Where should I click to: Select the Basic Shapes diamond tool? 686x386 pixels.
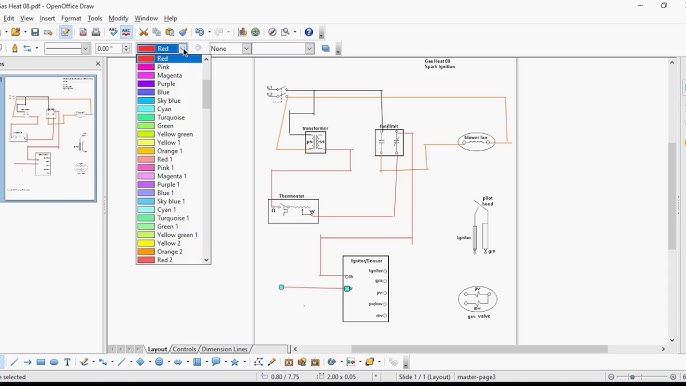140,362
